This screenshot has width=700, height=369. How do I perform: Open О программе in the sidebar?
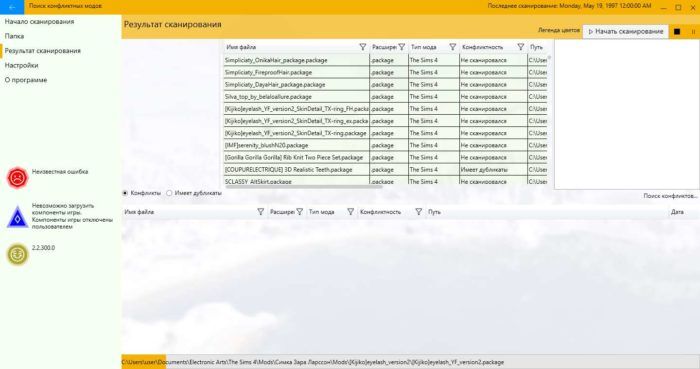(26, 80)
